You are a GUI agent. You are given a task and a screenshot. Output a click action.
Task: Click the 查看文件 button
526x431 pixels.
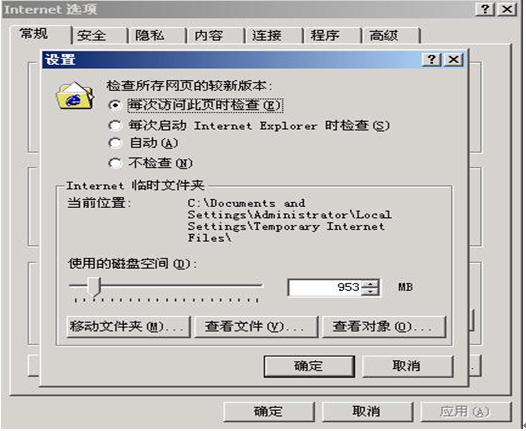(256, 326)
